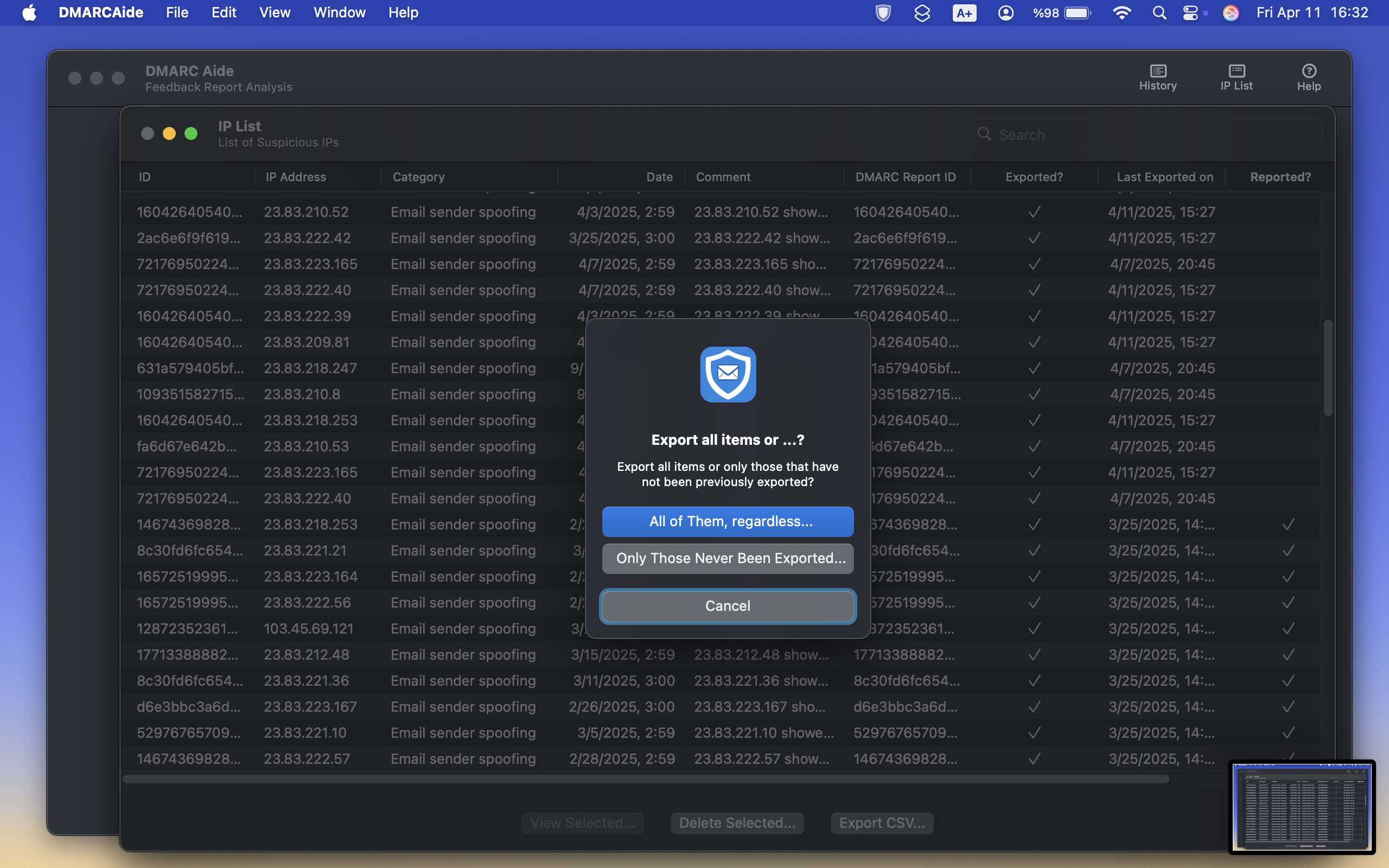Click the shield icon in the menu bar
This screenshot has width=1389, height=868.
pyautogui.click(x=883, y=12)
